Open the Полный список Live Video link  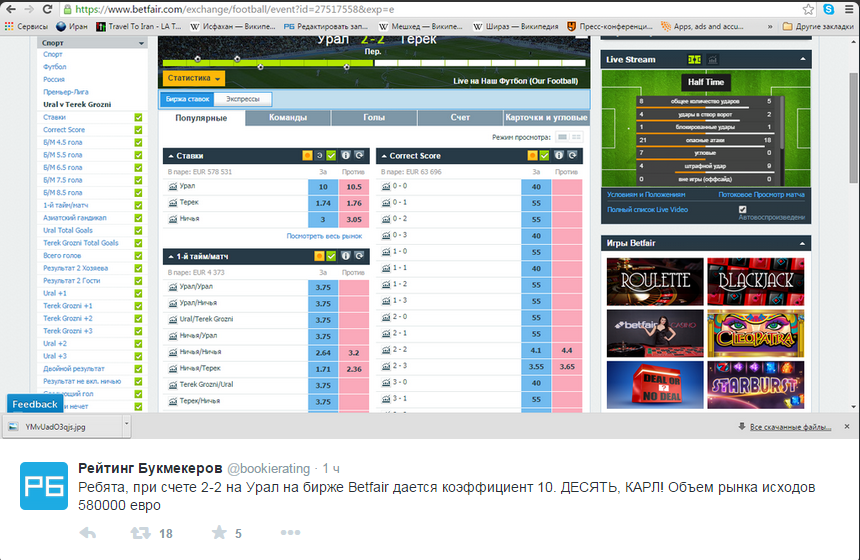tap(647, 210)
